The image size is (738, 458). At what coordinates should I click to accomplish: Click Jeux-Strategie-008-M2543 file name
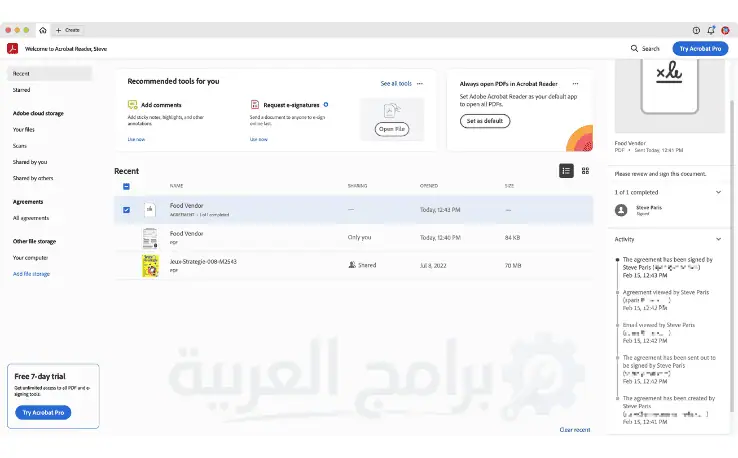(x=203, y=262)
